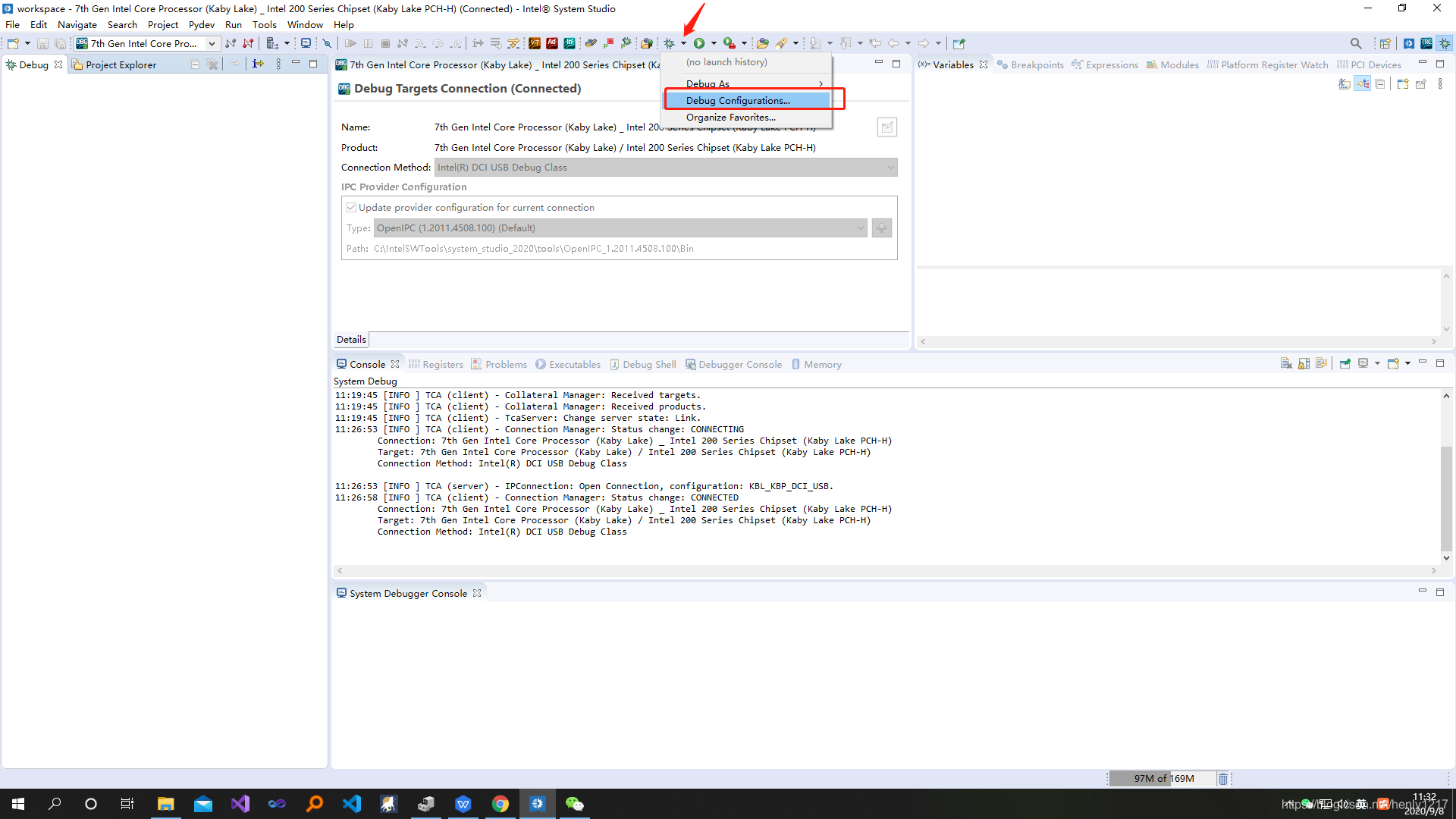Click the Pin Console icon

pos(1345,363)
